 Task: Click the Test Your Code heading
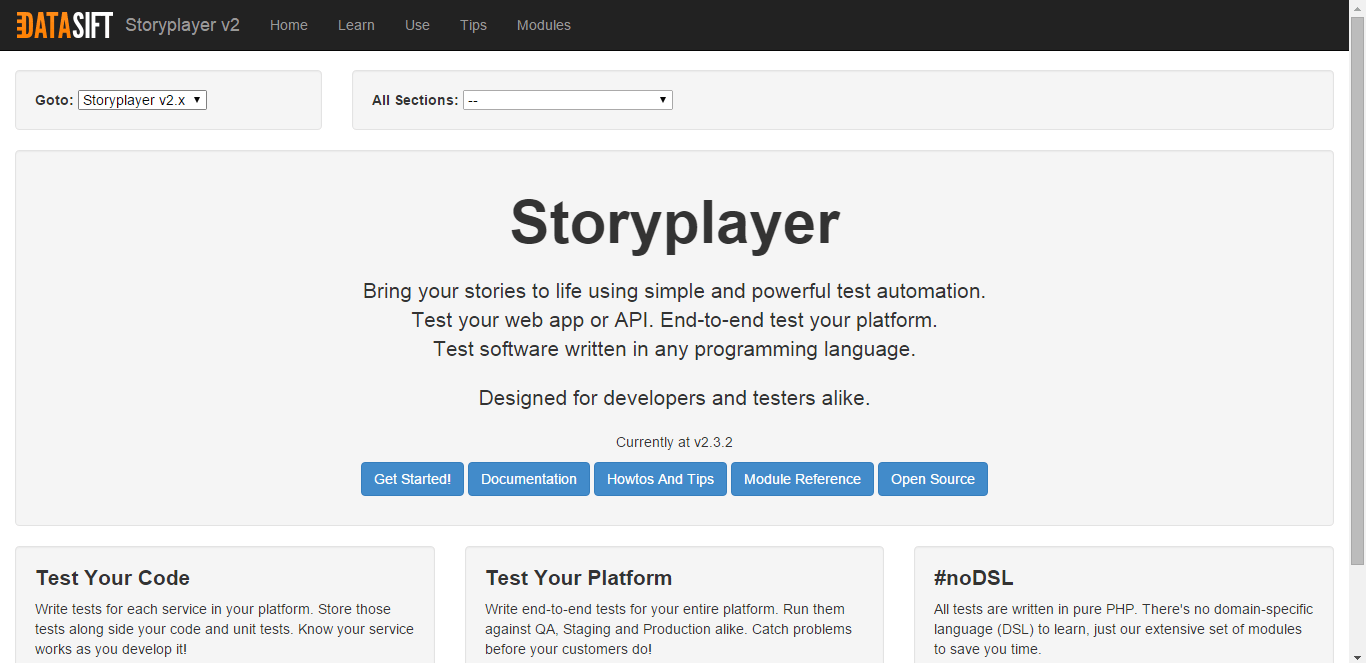113,578
